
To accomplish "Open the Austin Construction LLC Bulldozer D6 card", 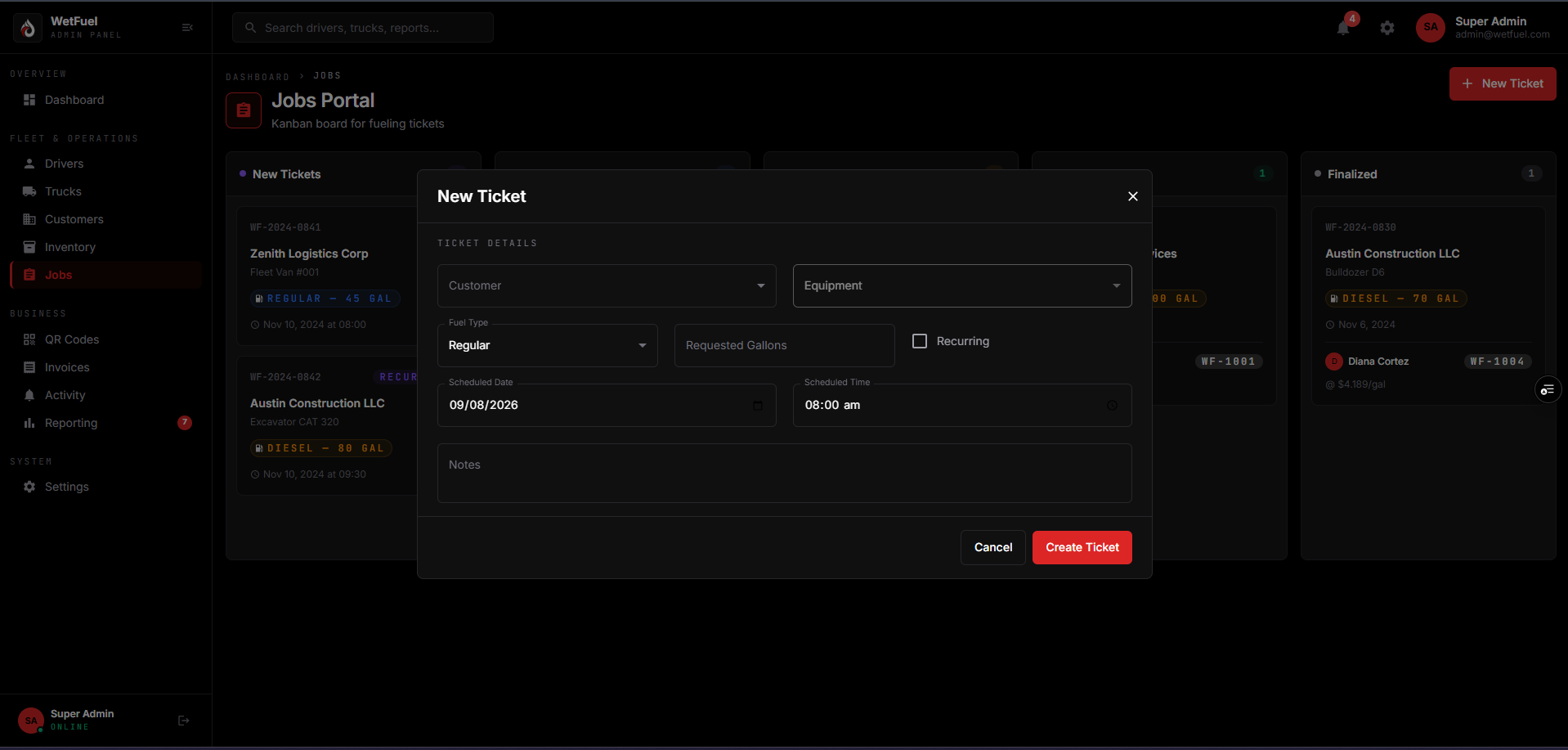I will tap(1428, 306).
